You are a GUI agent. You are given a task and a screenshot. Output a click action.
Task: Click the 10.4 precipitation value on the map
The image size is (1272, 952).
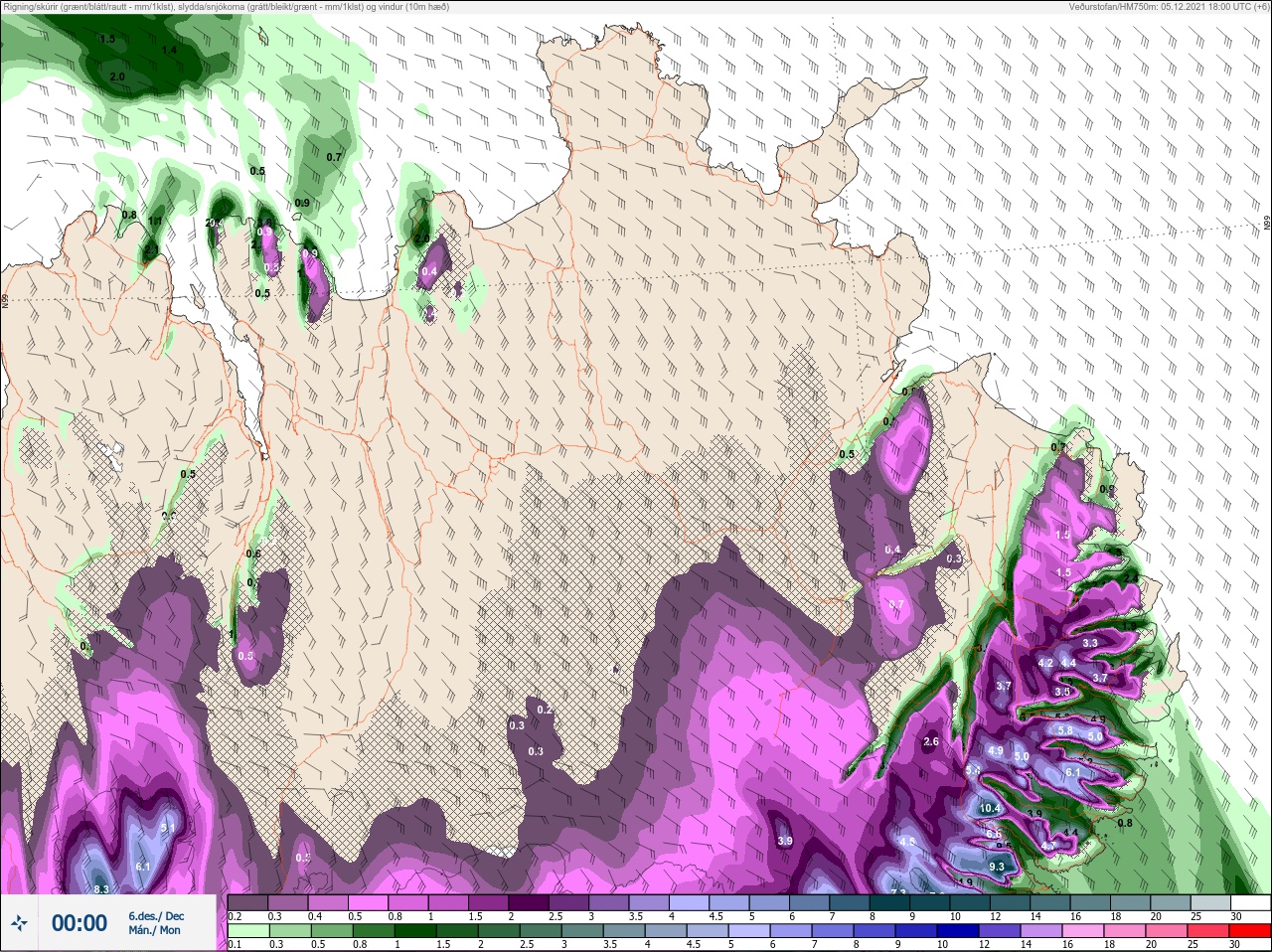990,808
